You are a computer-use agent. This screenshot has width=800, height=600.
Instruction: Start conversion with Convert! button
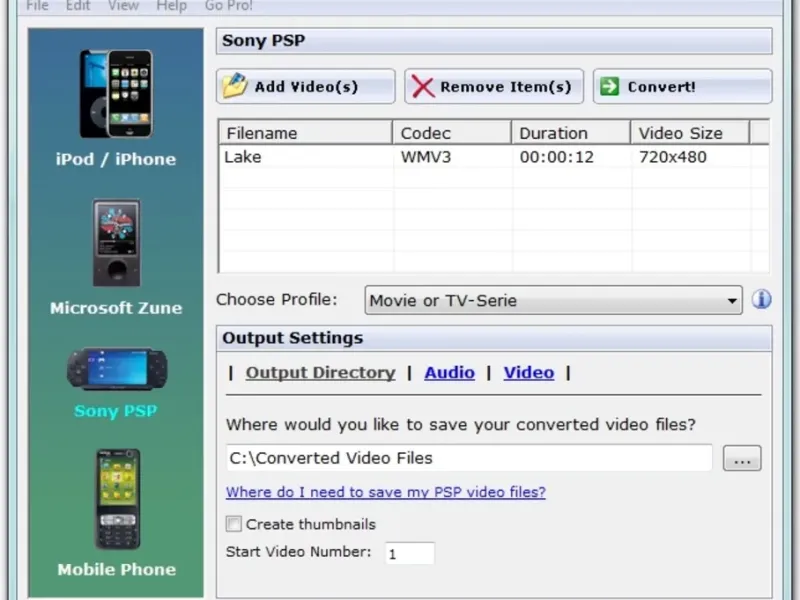click(683, 87)
